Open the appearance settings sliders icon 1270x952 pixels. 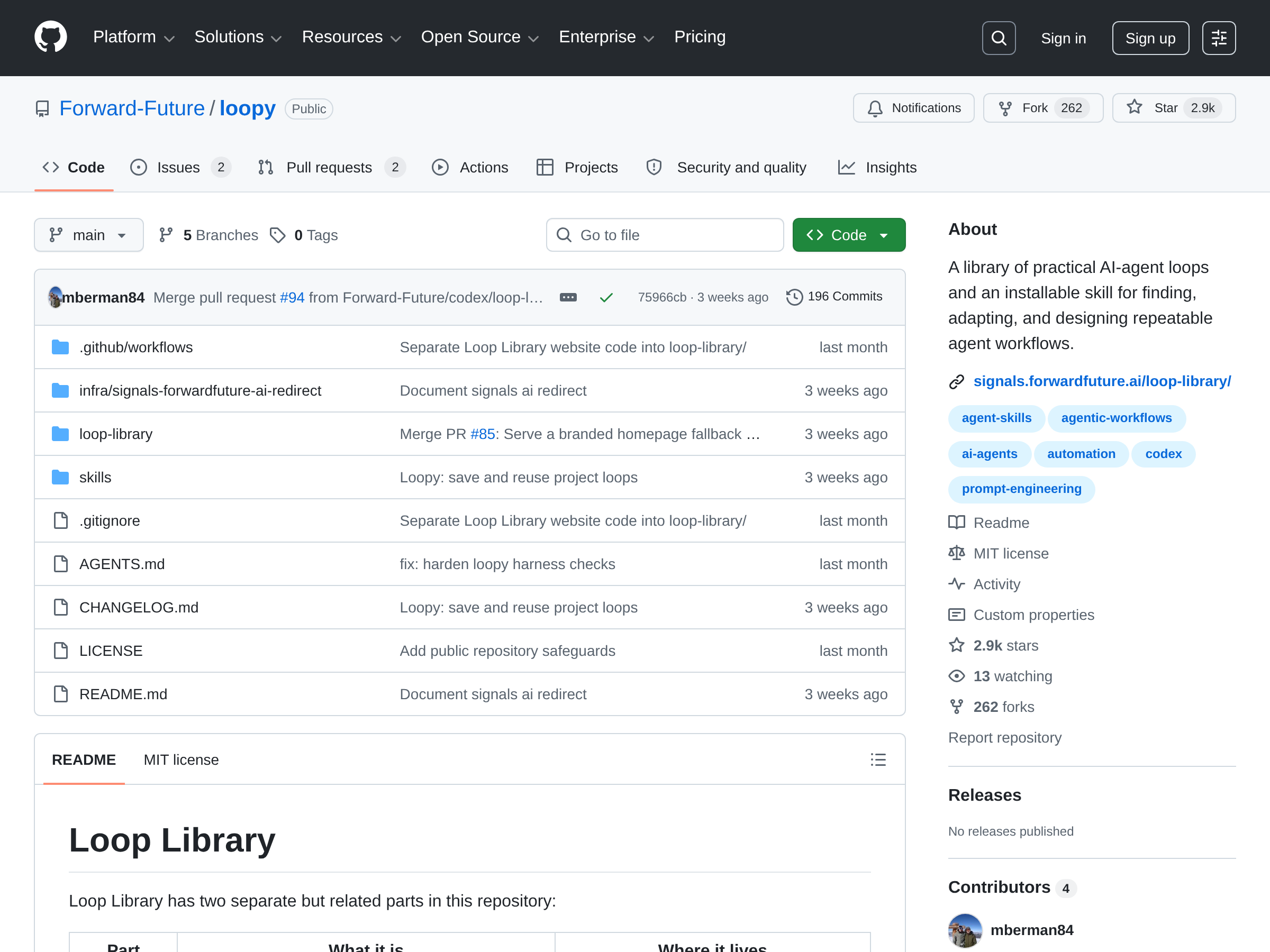(1219, 38)
